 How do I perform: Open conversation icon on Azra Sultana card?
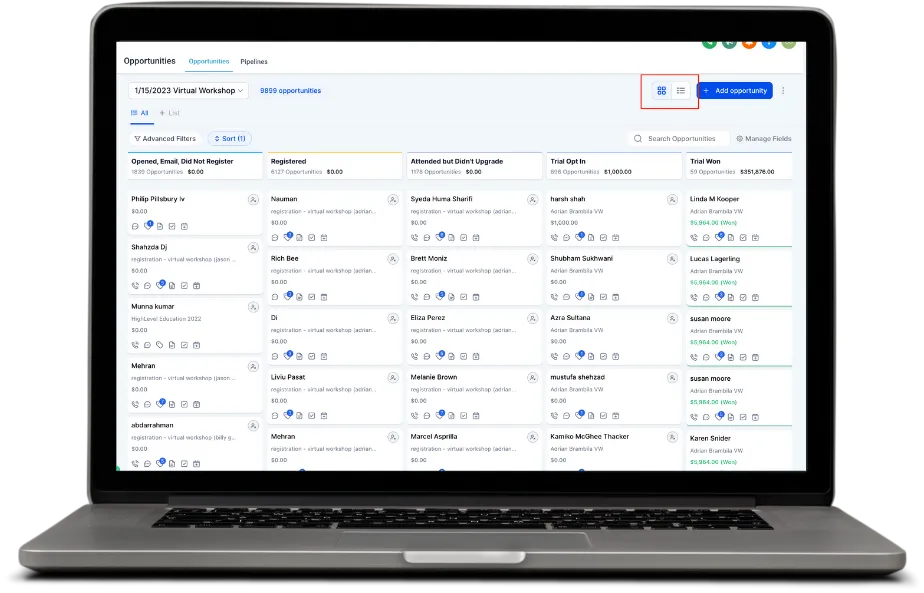point(566,357)
